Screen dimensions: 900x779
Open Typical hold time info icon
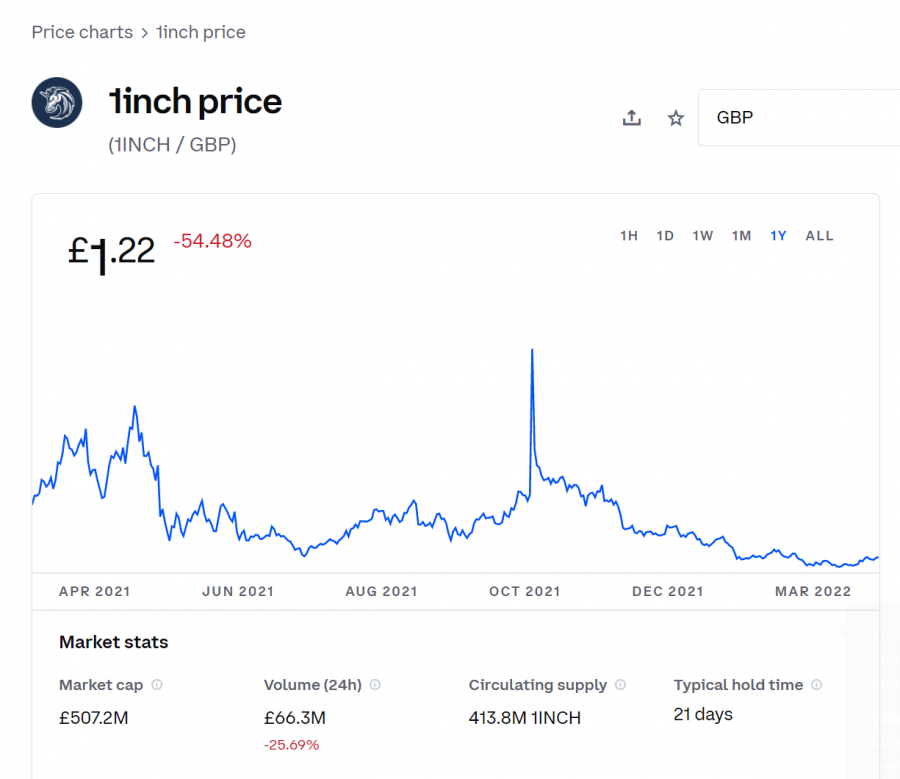click(x=817, y=684)
